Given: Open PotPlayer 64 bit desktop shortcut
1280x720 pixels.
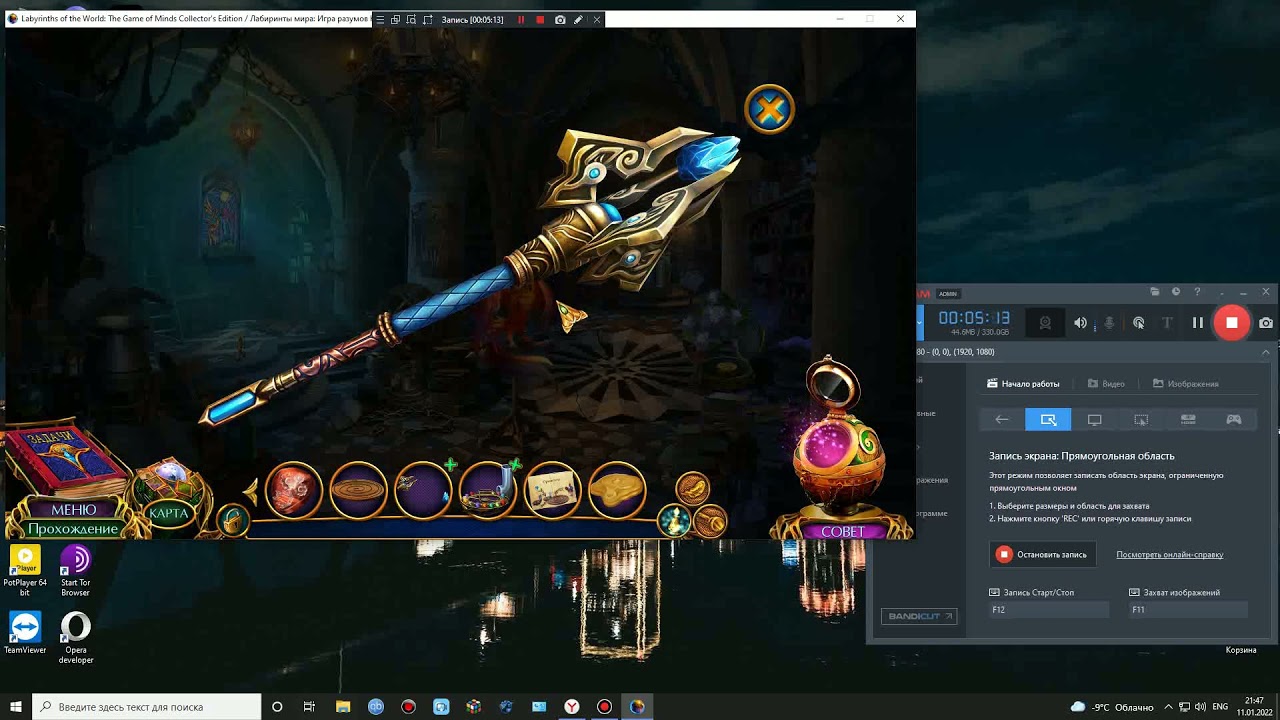Looking at the screenshot, I should pyautogui.click(x=25, y=571).
